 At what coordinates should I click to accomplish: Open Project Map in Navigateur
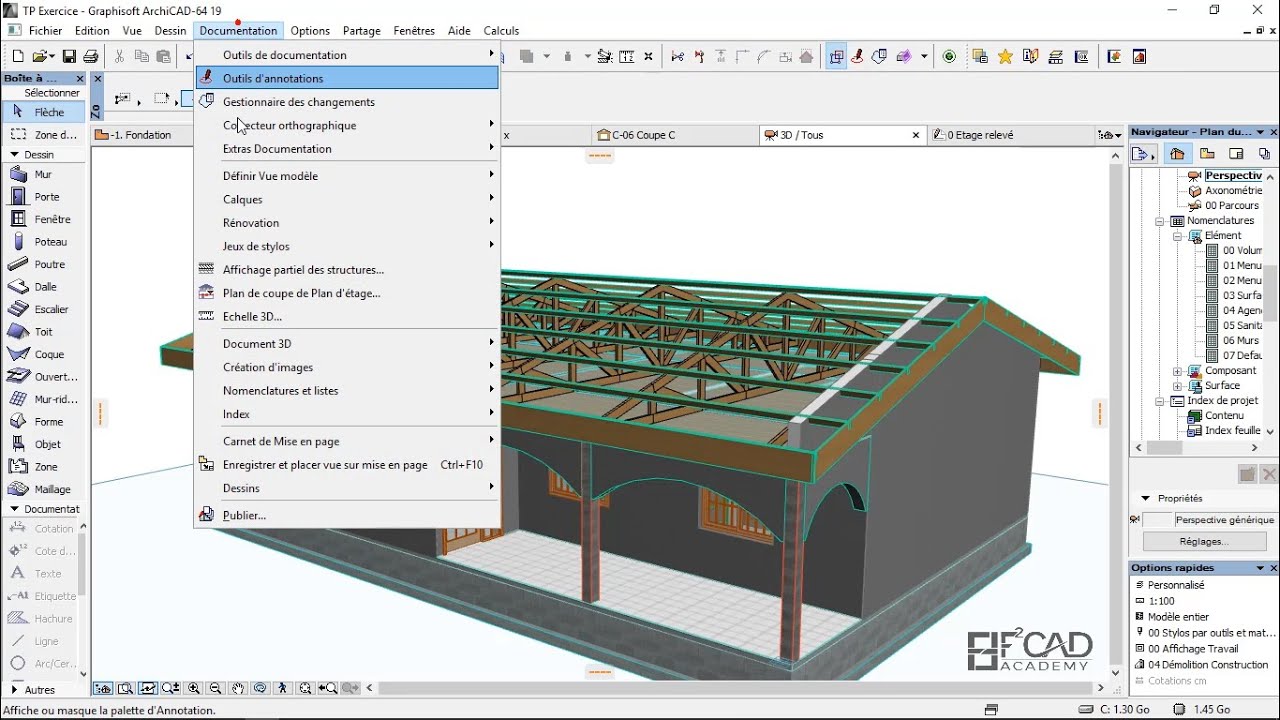point(1177,153)
